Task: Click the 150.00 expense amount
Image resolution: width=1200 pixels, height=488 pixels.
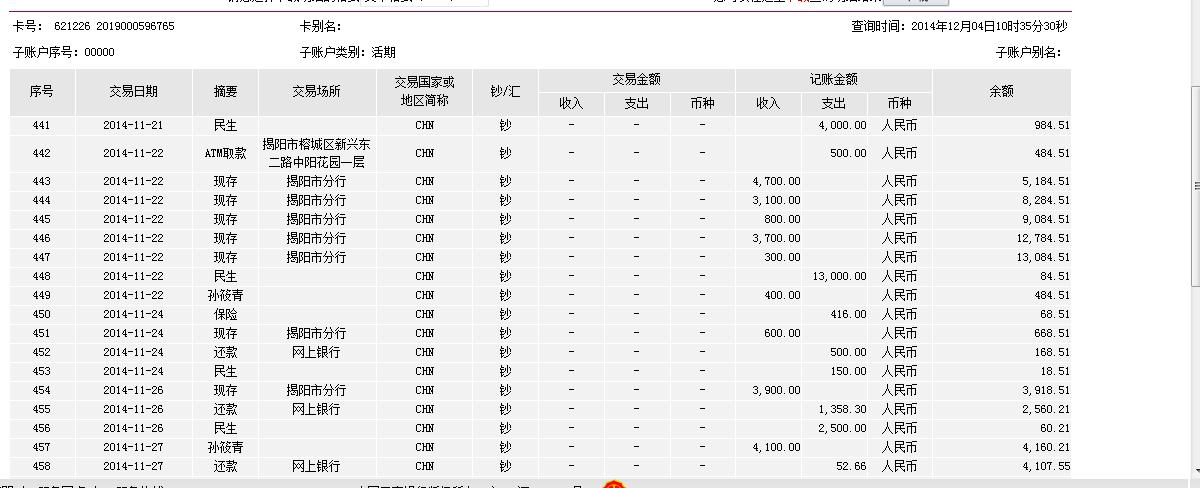Action: pos(849,372)
